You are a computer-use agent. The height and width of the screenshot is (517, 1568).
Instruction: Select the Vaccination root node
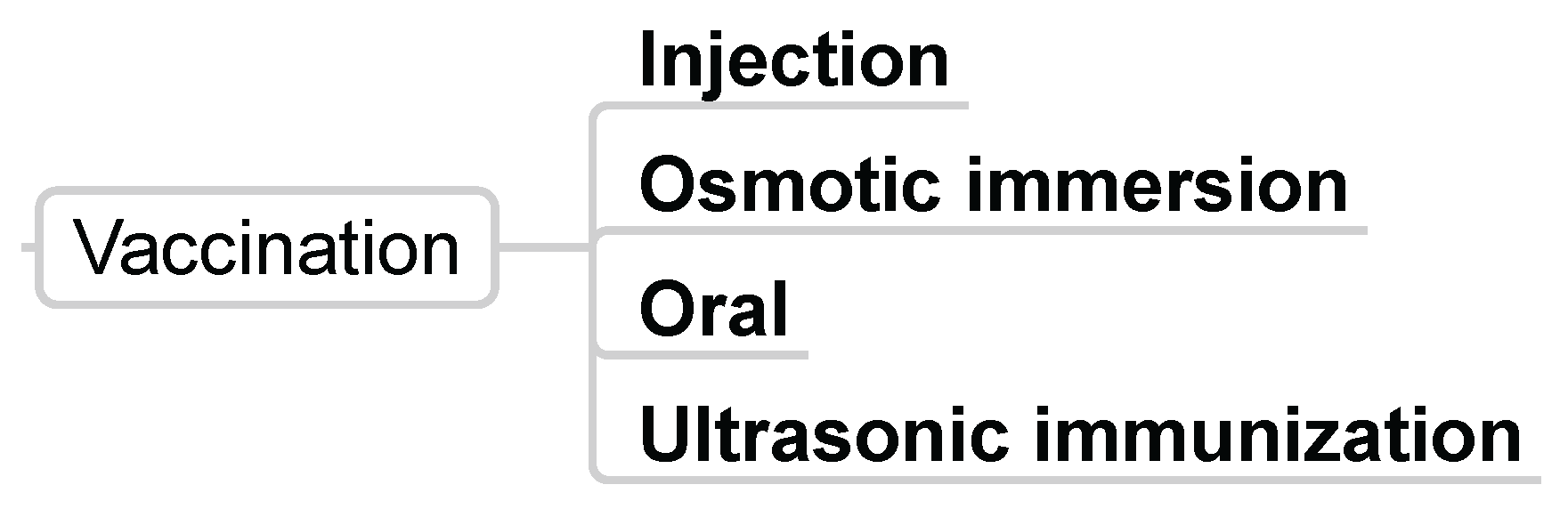point(266,247)
